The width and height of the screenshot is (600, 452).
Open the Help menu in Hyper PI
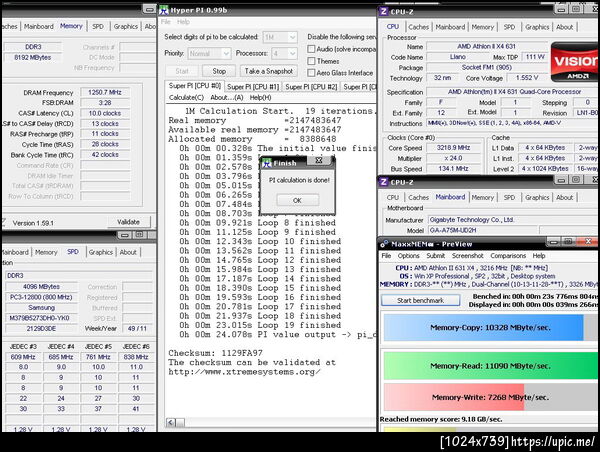click(183, 22)
